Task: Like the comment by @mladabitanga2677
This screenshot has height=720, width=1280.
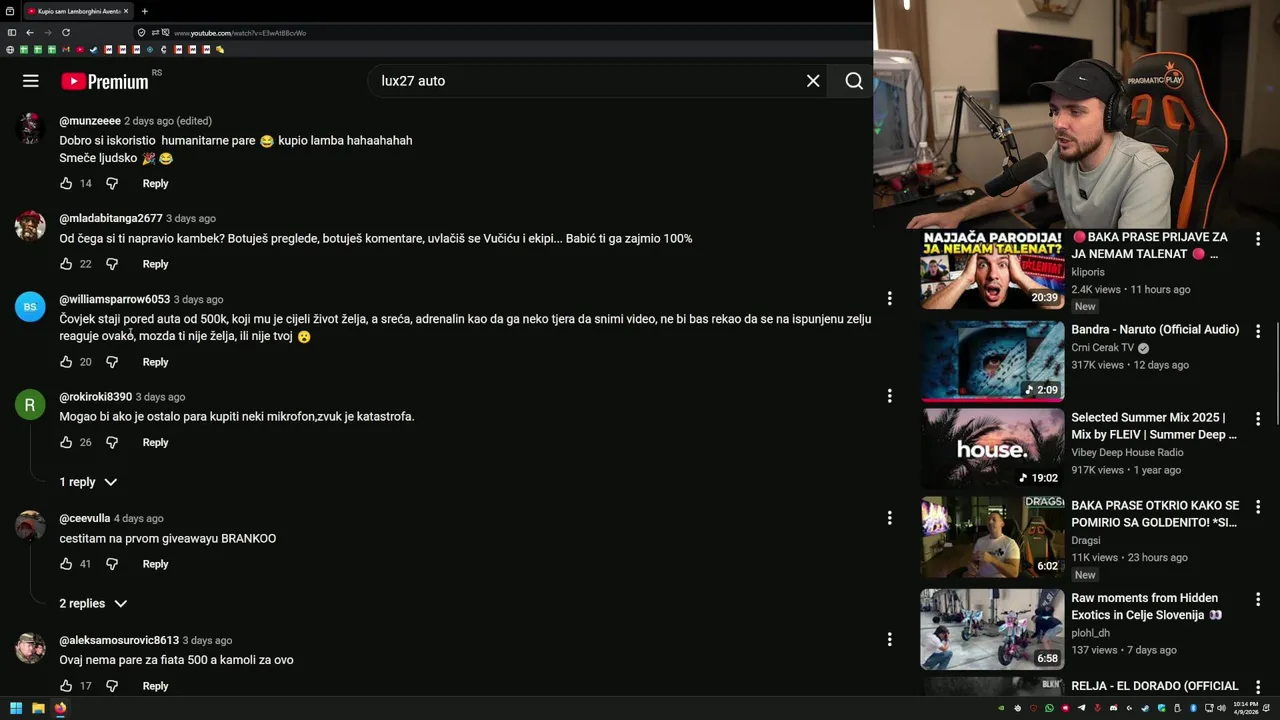Action: (x=66, y=264)
